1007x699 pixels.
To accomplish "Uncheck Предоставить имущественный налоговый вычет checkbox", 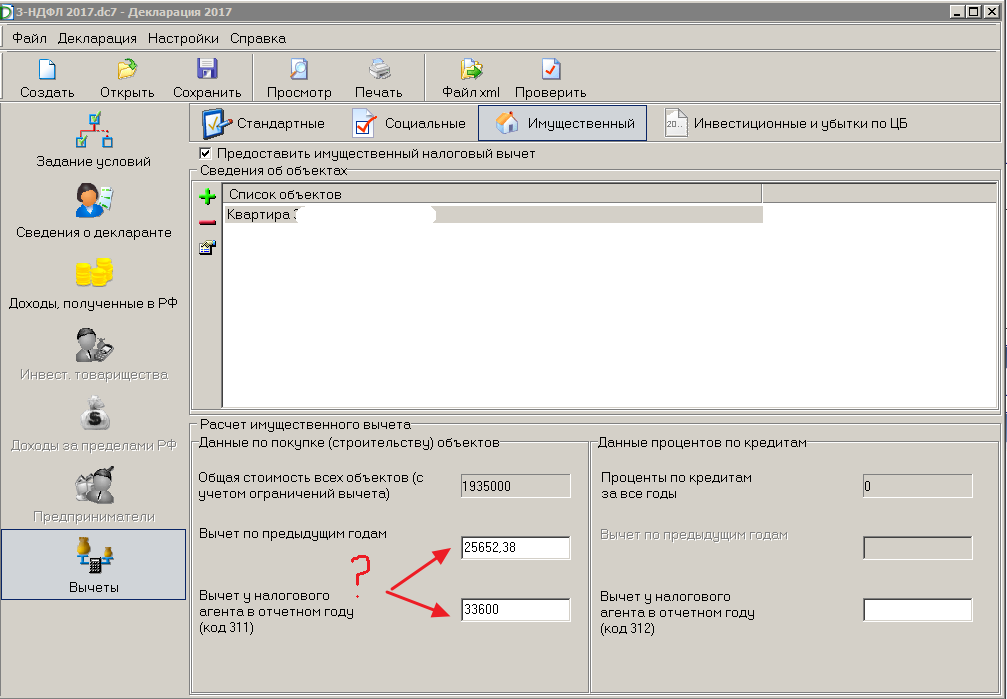I will click(x=206, y=154).
